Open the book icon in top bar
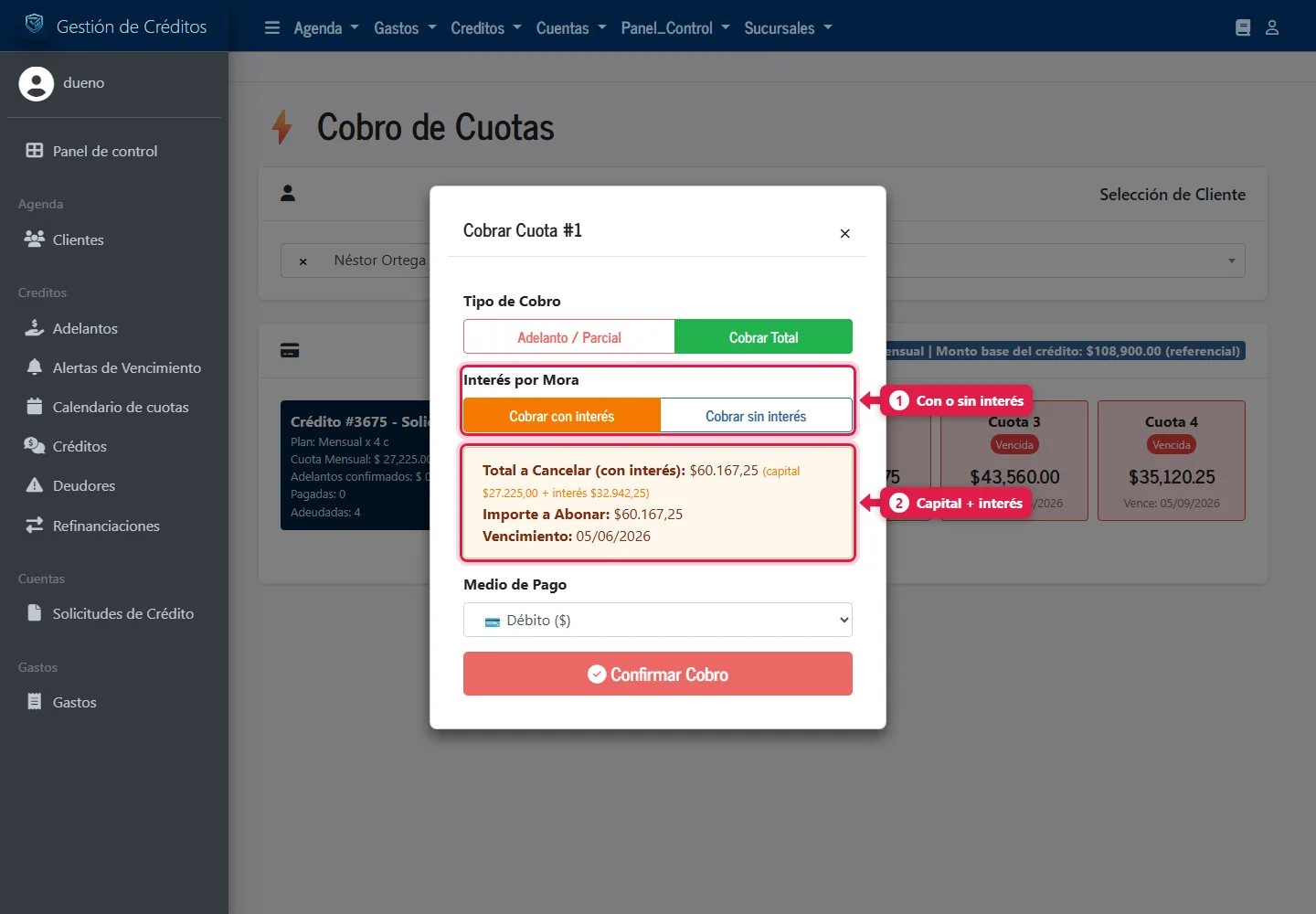Viewport: 1316px width, 914px height. 1243,27
